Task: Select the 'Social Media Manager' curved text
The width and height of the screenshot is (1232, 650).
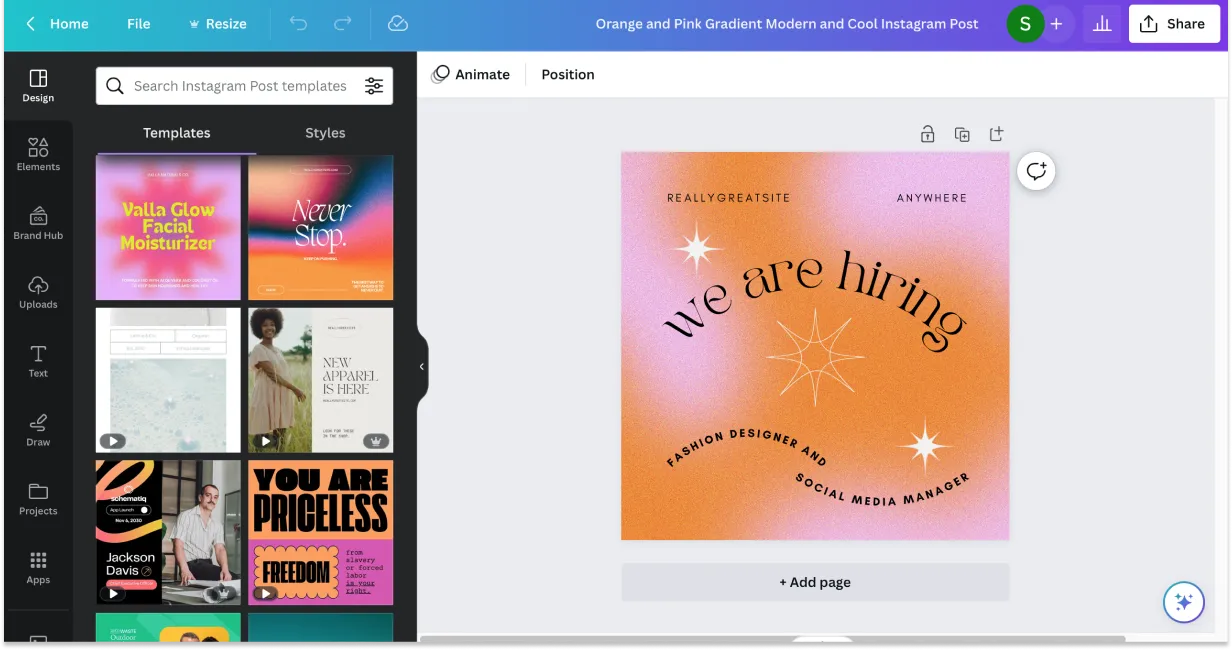Action: tap(883, 489)
